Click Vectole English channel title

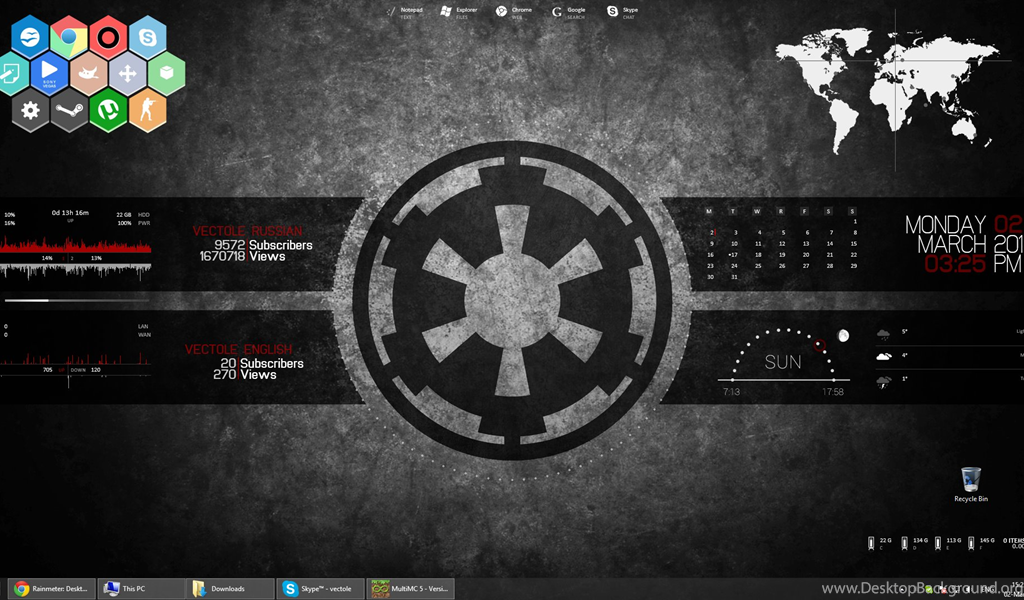point(238,349)
